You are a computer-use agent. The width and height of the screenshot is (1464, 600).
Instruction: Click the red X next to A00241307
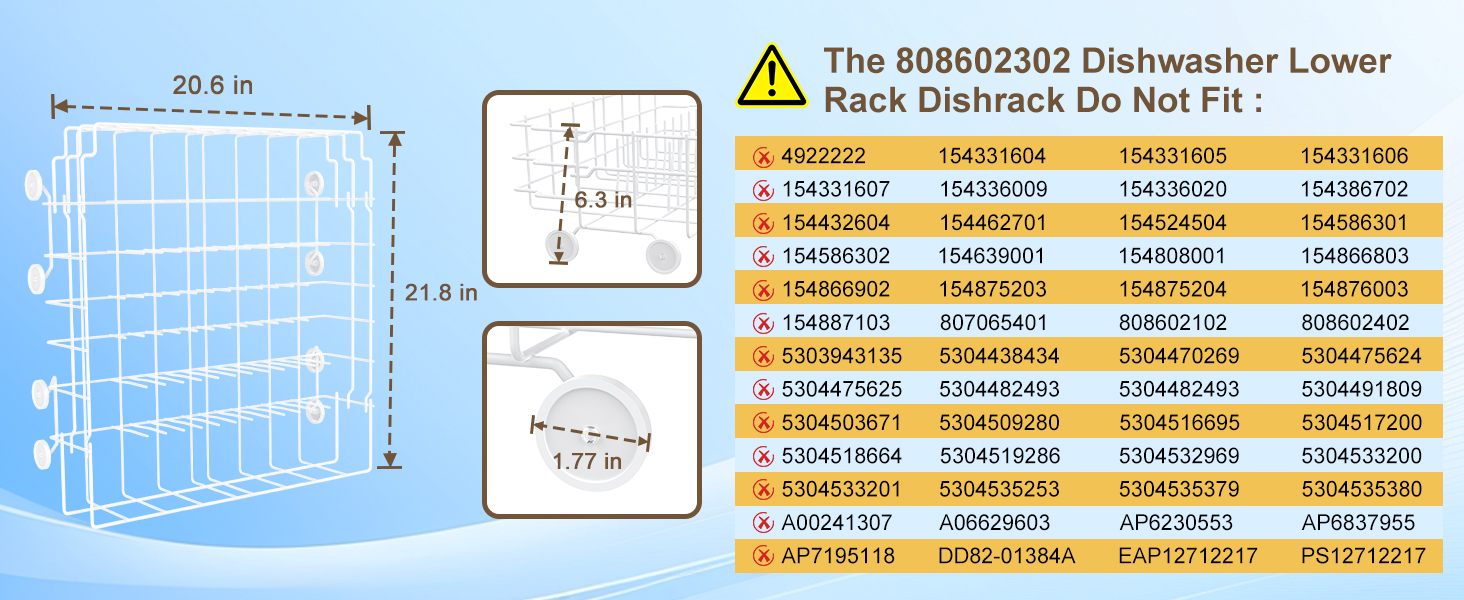(762, 521)
